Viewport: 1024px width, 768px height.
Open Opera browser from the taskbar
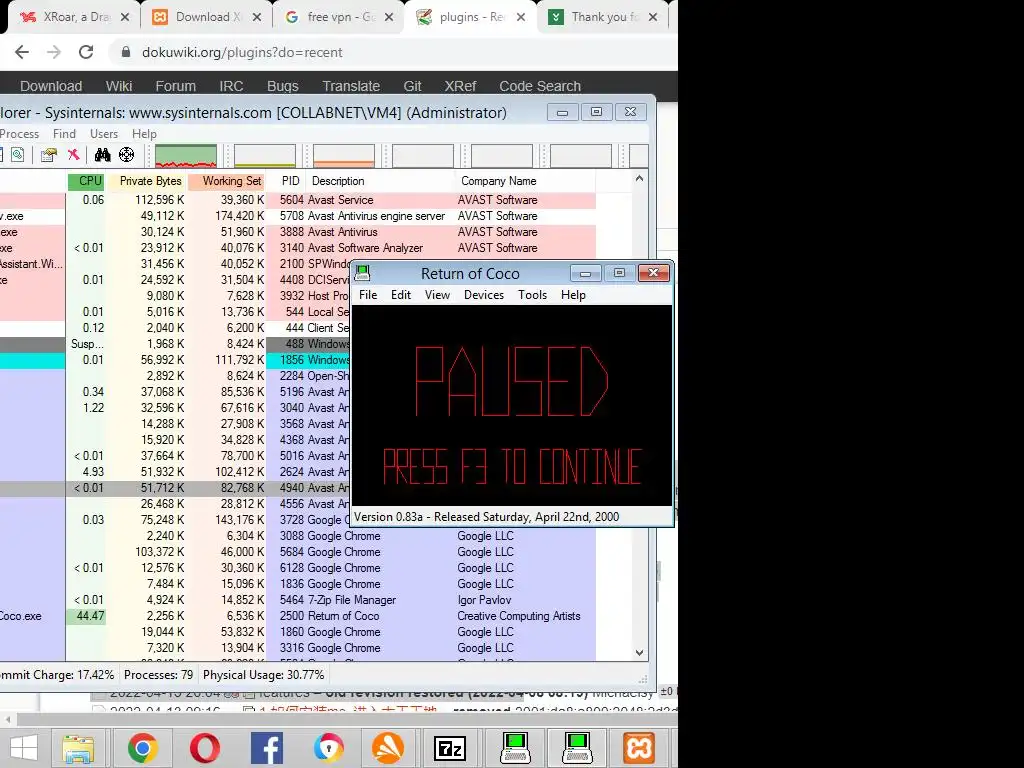[x=204, y=748]
